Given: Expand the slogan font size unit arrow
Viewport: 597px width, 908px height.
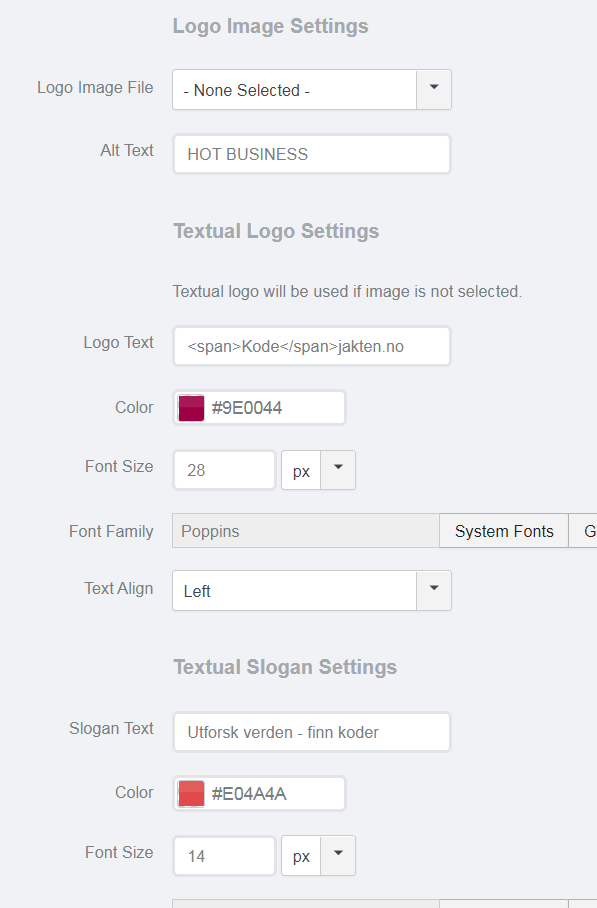Looking at the screenshot, I should pos(338,856).
